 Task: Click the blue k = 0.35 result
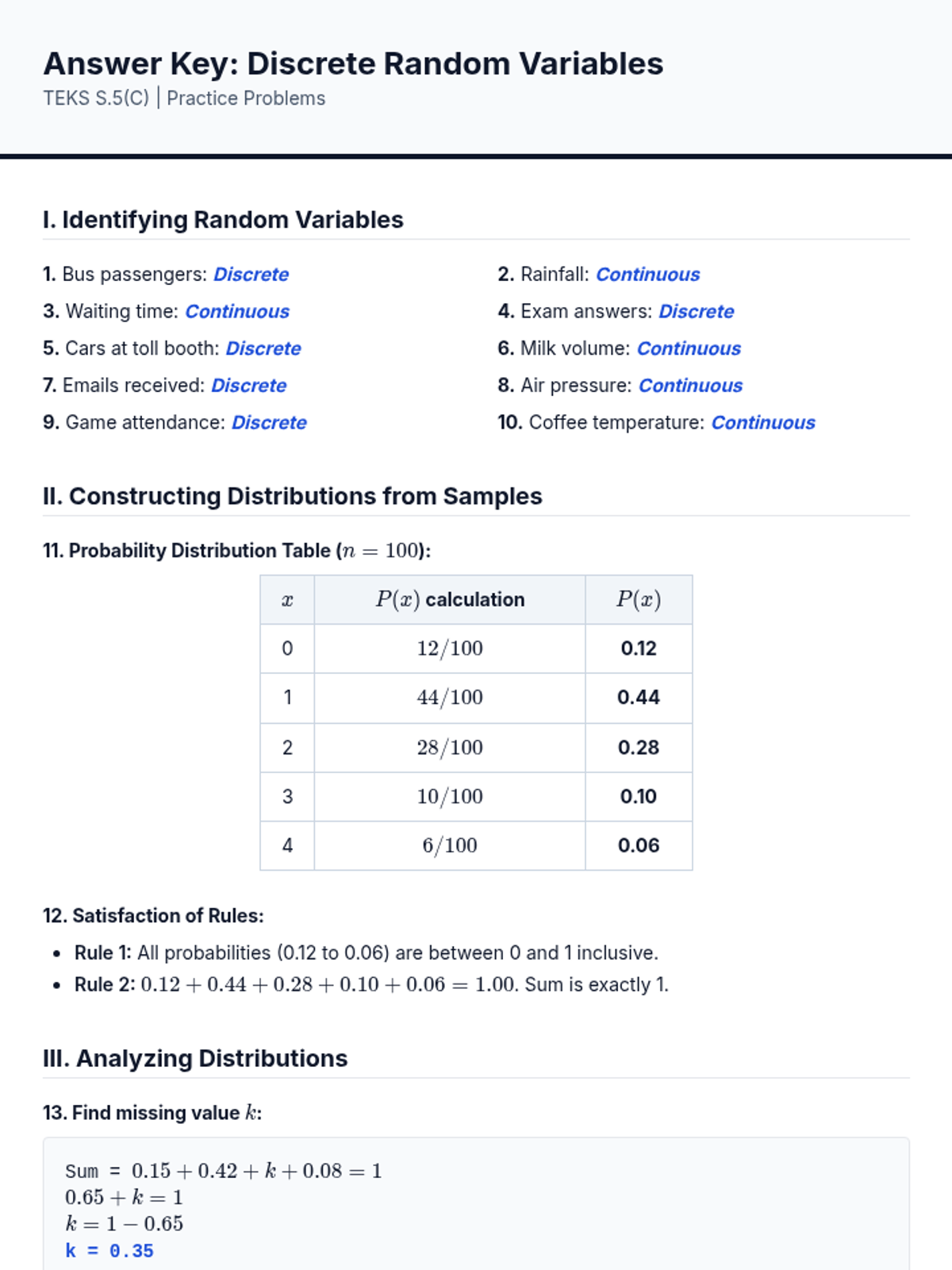coord(109,1251)
